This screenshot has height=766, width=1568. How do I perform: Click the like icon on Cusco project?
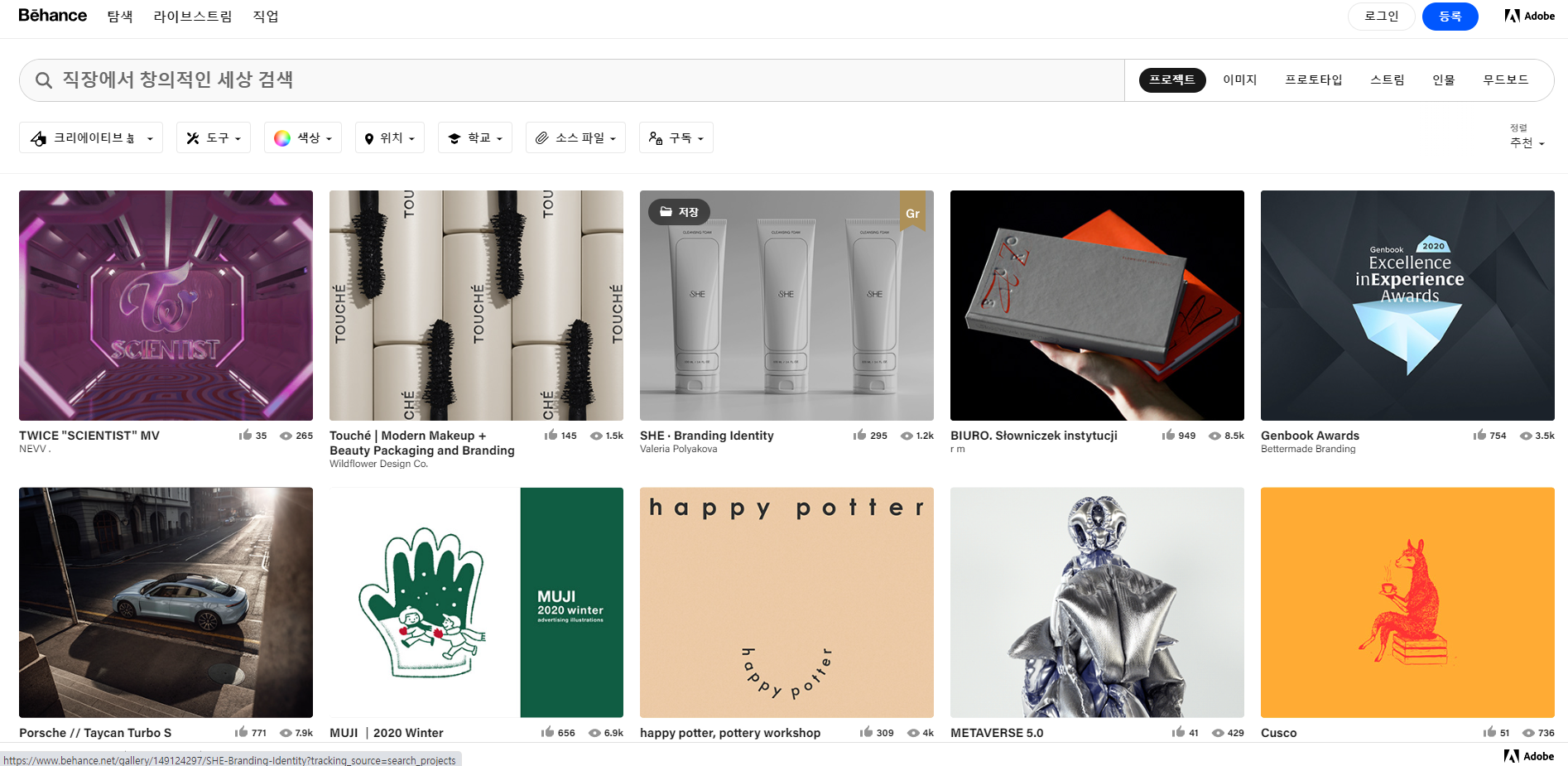1489,732
